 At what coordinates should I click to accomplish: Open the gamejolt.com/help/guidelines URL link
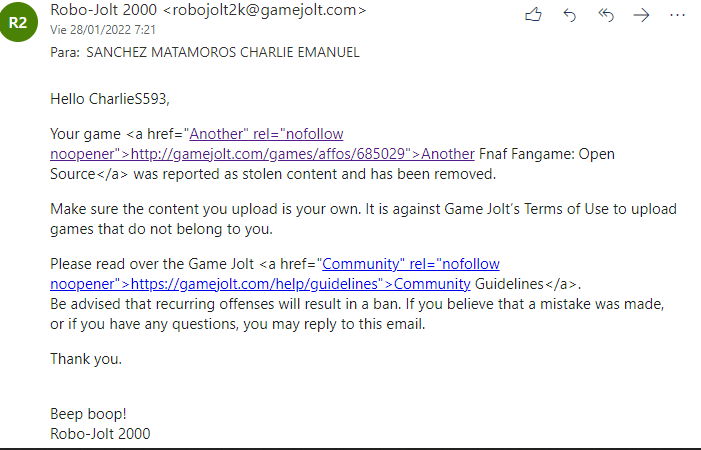pyautogui.click(x=259, y=284)
